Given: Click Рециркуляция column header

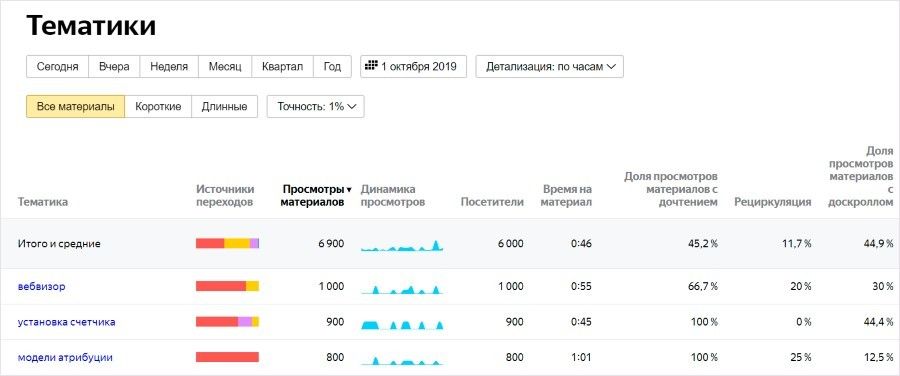Looking at the screenshot, I should click(773, 202).
